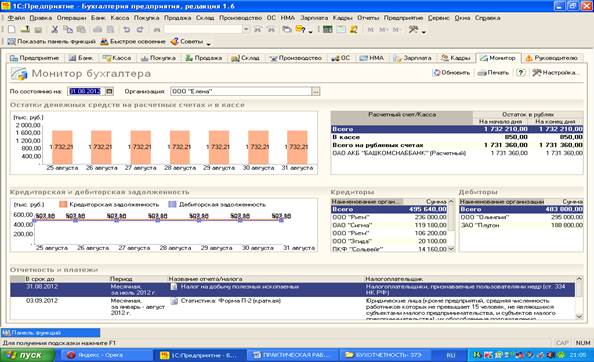Open Настройка settings button

(x=555, y=73)
